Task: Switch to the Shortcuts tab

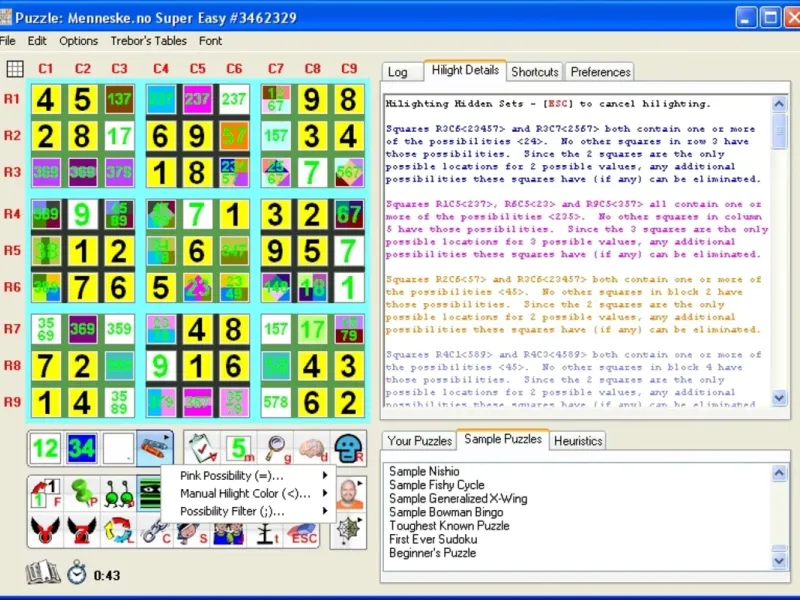Action: pos(535,72)
